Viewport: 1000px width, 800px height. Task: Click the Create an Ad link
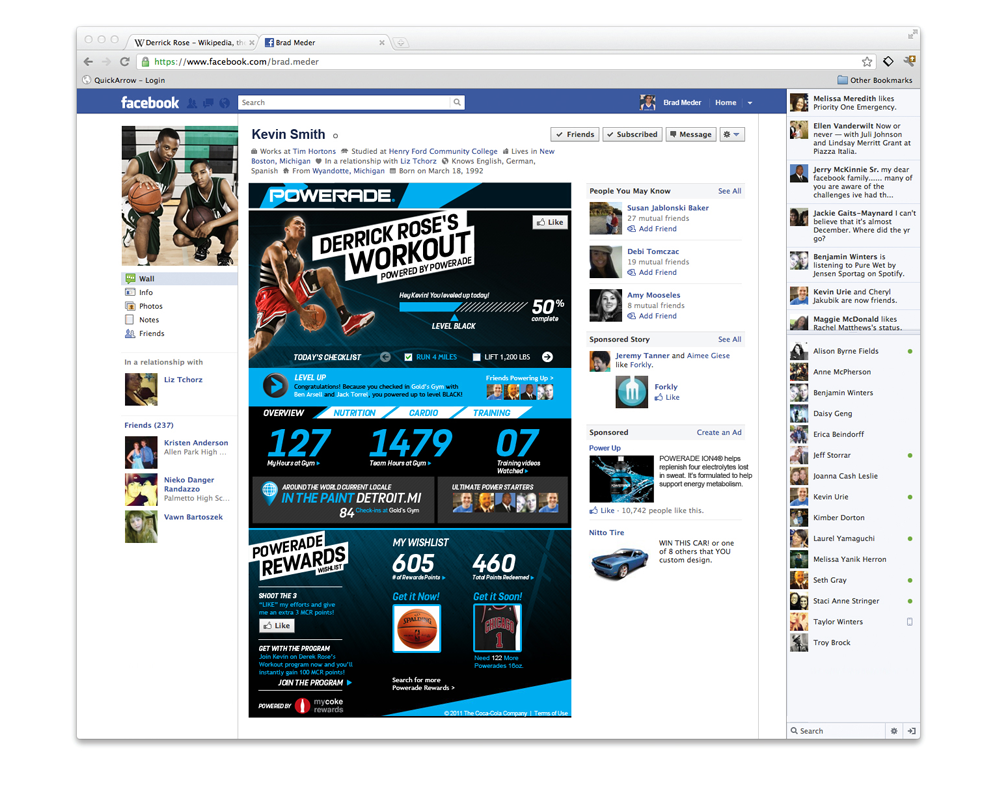tap(719, 433)
